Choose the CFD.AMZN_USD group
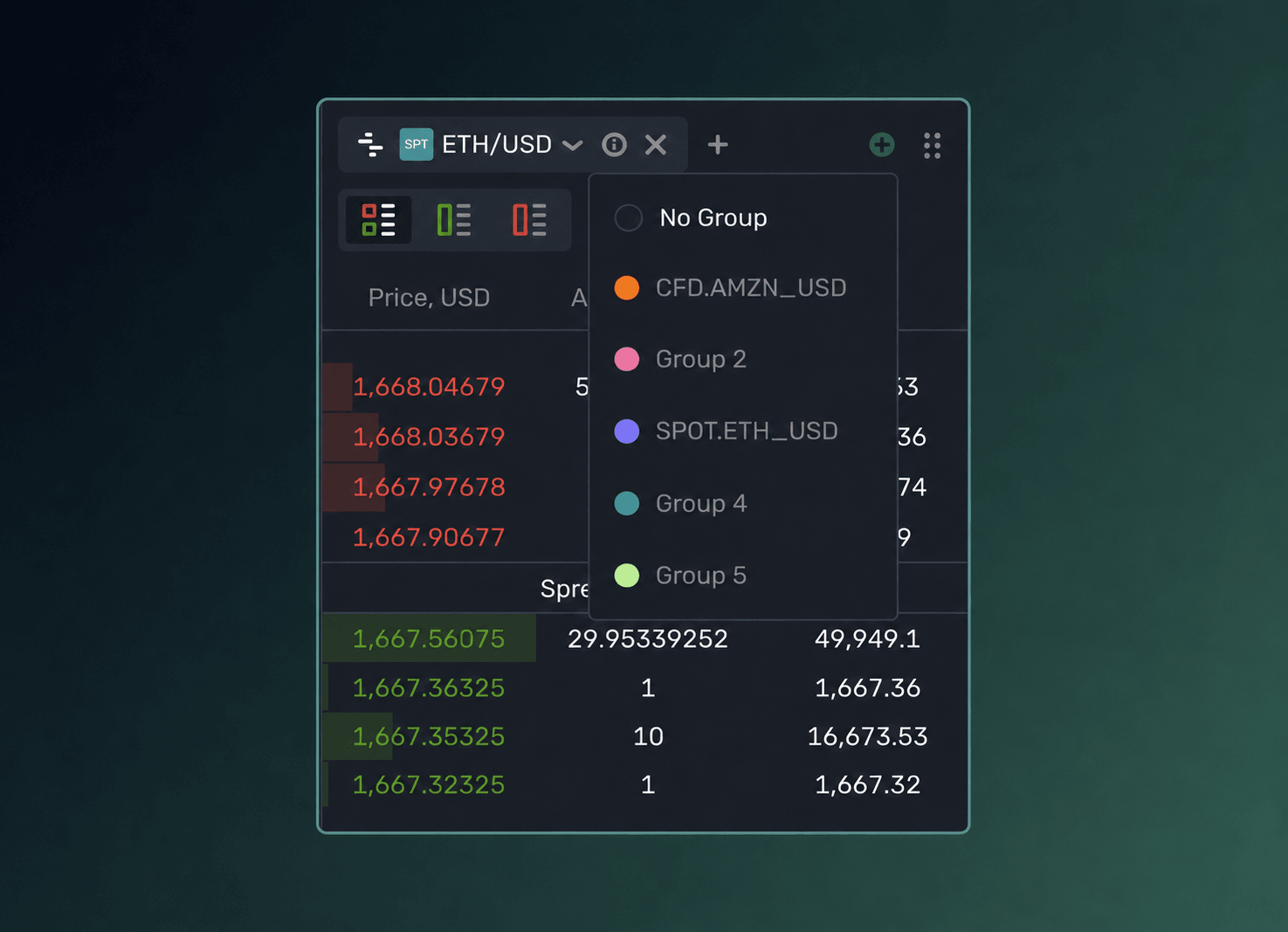1288x932 pixels. click(x=743, y=288)
